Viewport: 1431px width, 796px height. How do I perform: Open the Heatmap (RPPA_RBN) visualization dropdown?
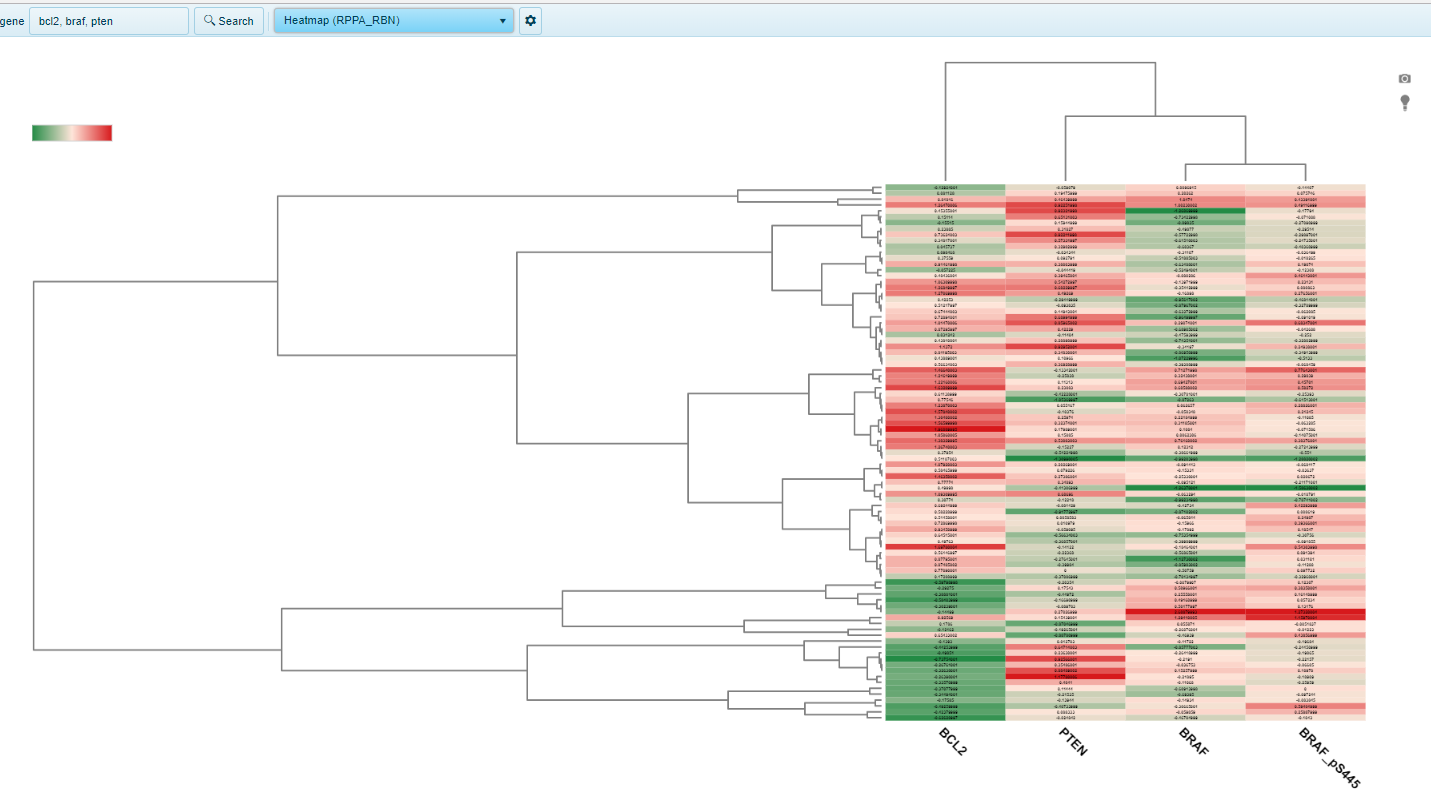385,20
